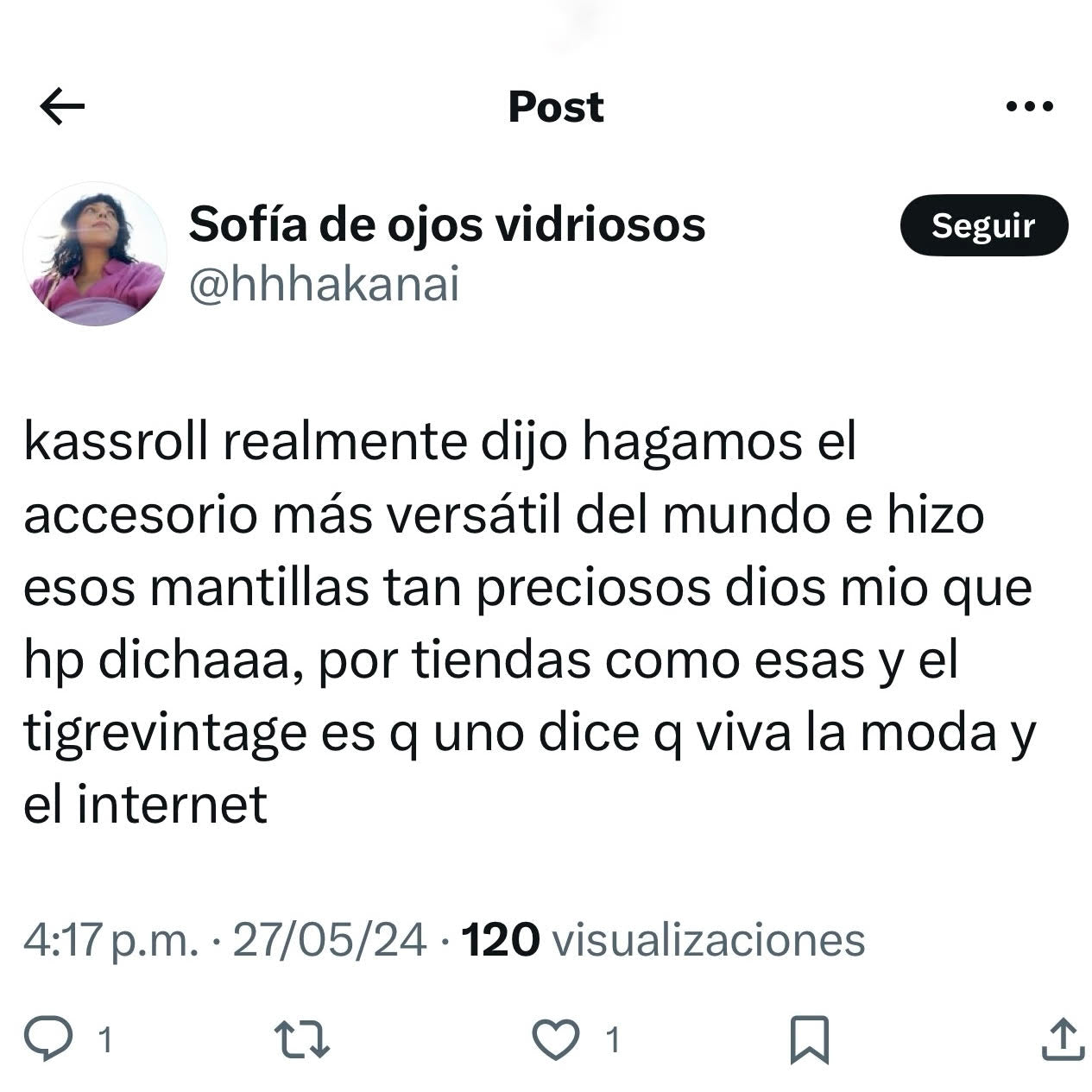Go back using the left arrow
The width and height of the screenshot is (1092, 1092).
click(62, 107)
